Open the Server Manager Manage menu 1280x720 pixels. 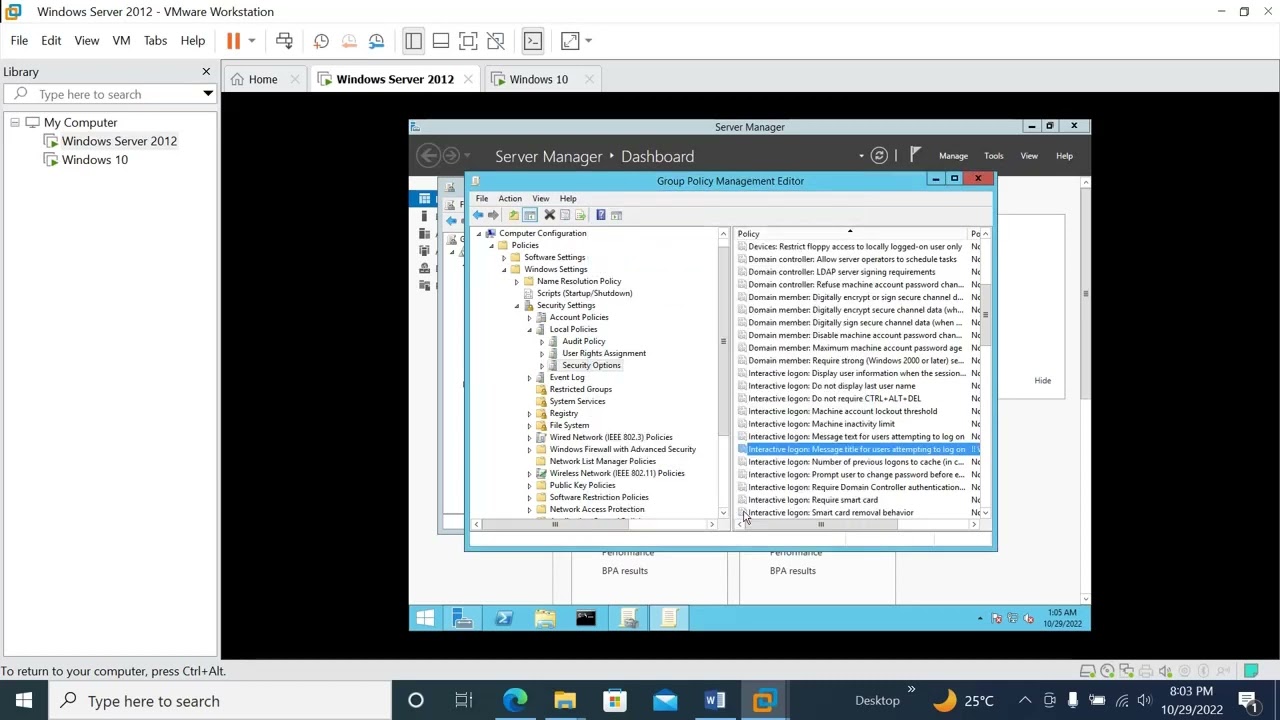953,156
